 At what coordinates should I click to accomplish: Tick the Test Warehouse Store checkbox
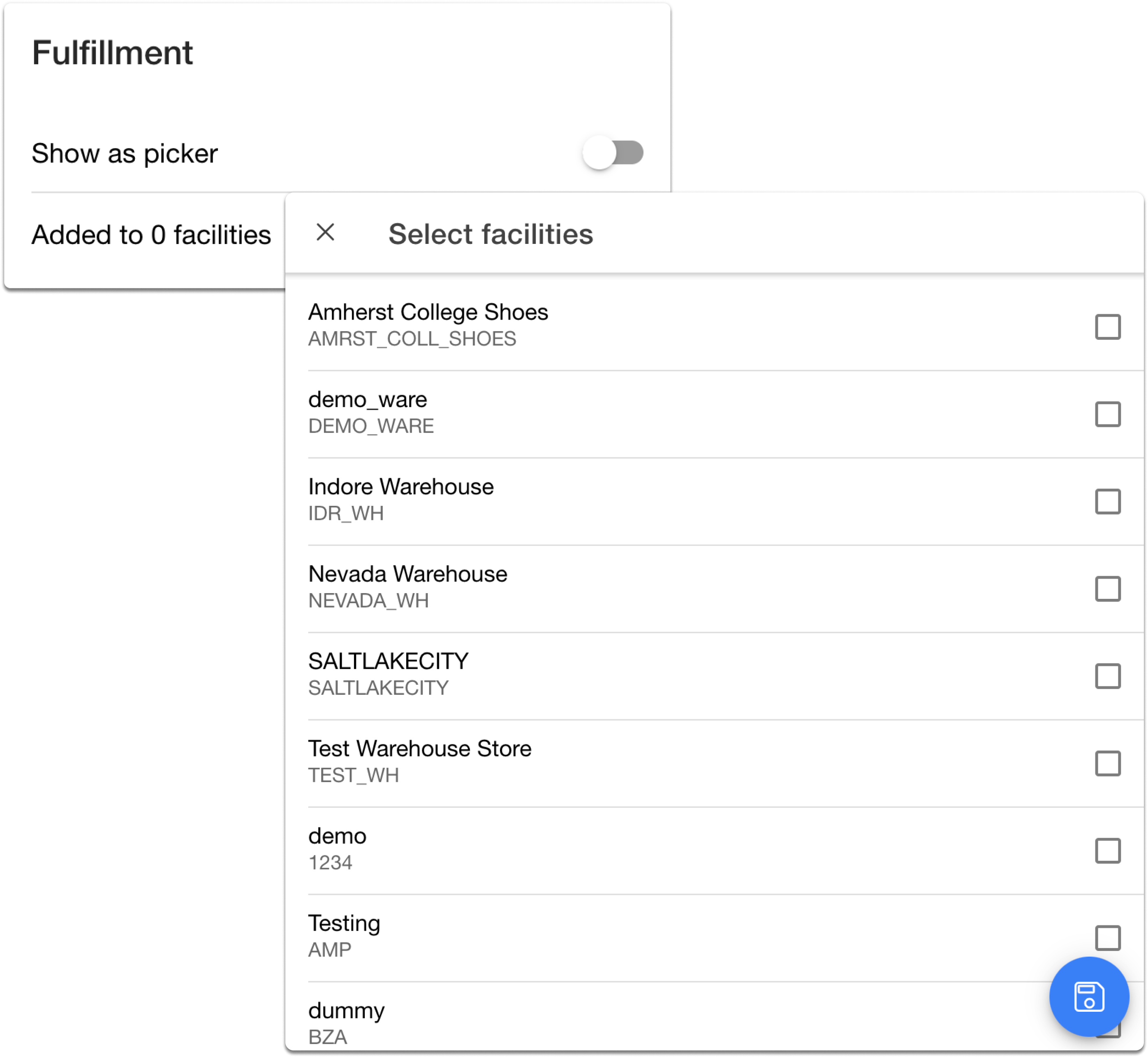1107,764
